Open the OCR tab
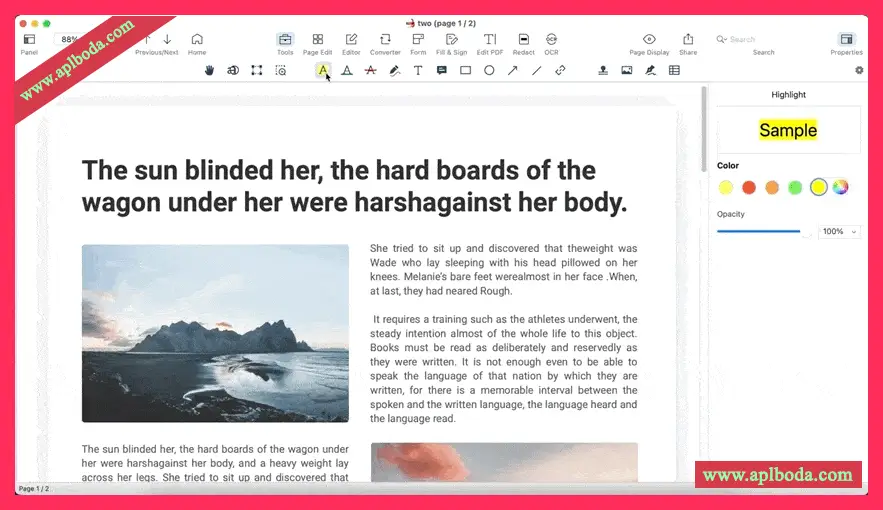 (551, 43)
